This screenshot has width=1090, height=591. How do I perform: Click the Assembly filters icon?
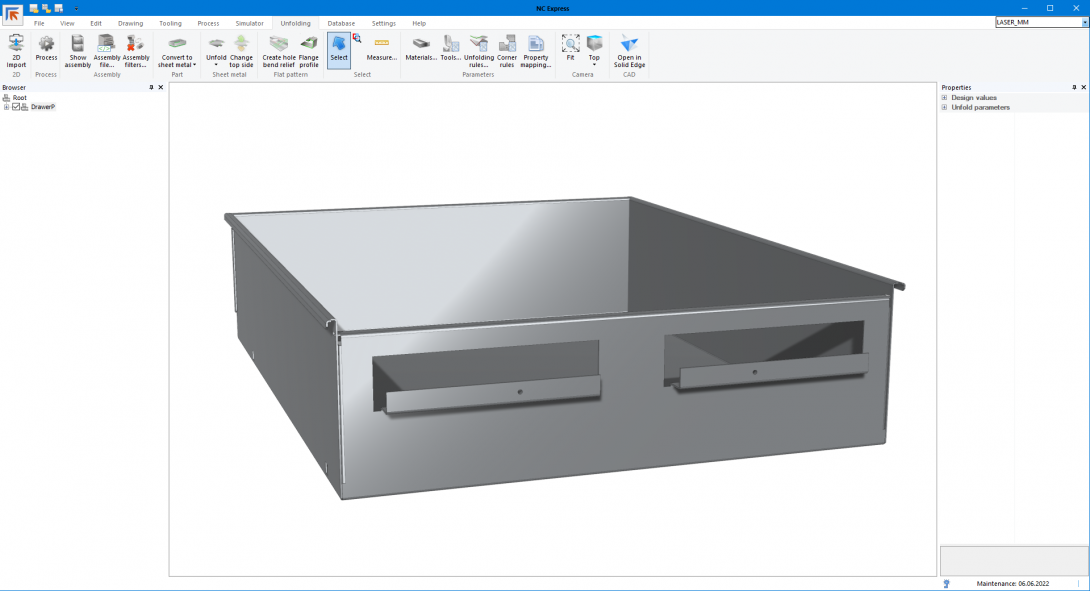click(136, 48)
